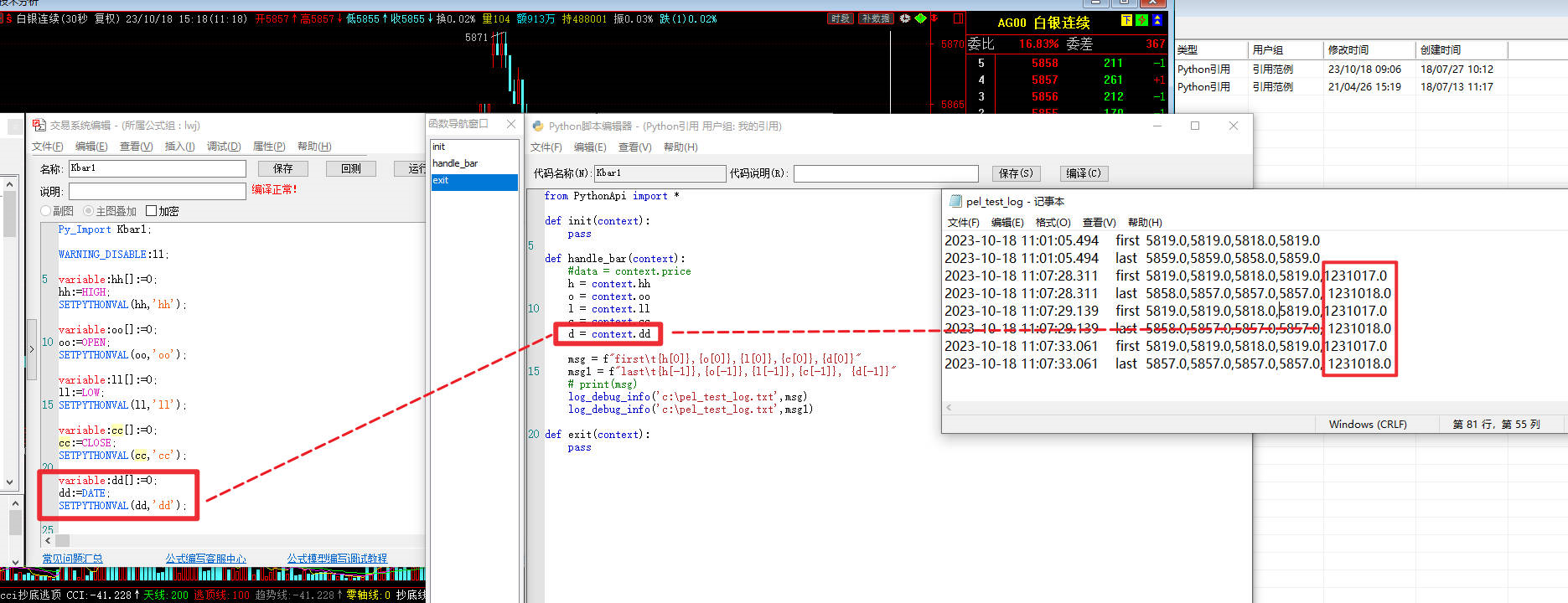Open the 插入(I) menu
The image size is (1568, 603).
(179, 147)
